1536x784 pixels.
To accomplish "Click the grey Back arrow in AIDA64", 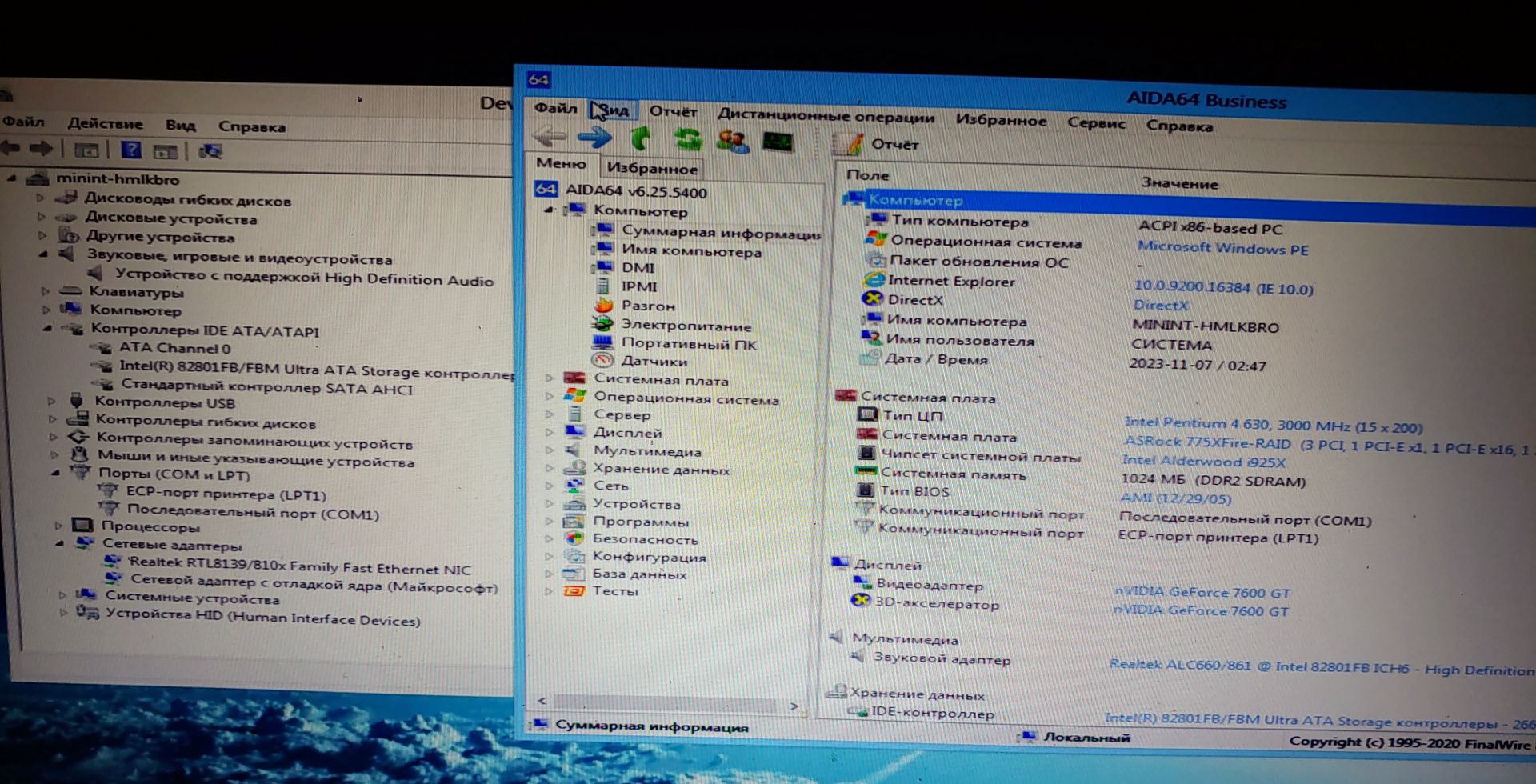I will coord(550,136).
